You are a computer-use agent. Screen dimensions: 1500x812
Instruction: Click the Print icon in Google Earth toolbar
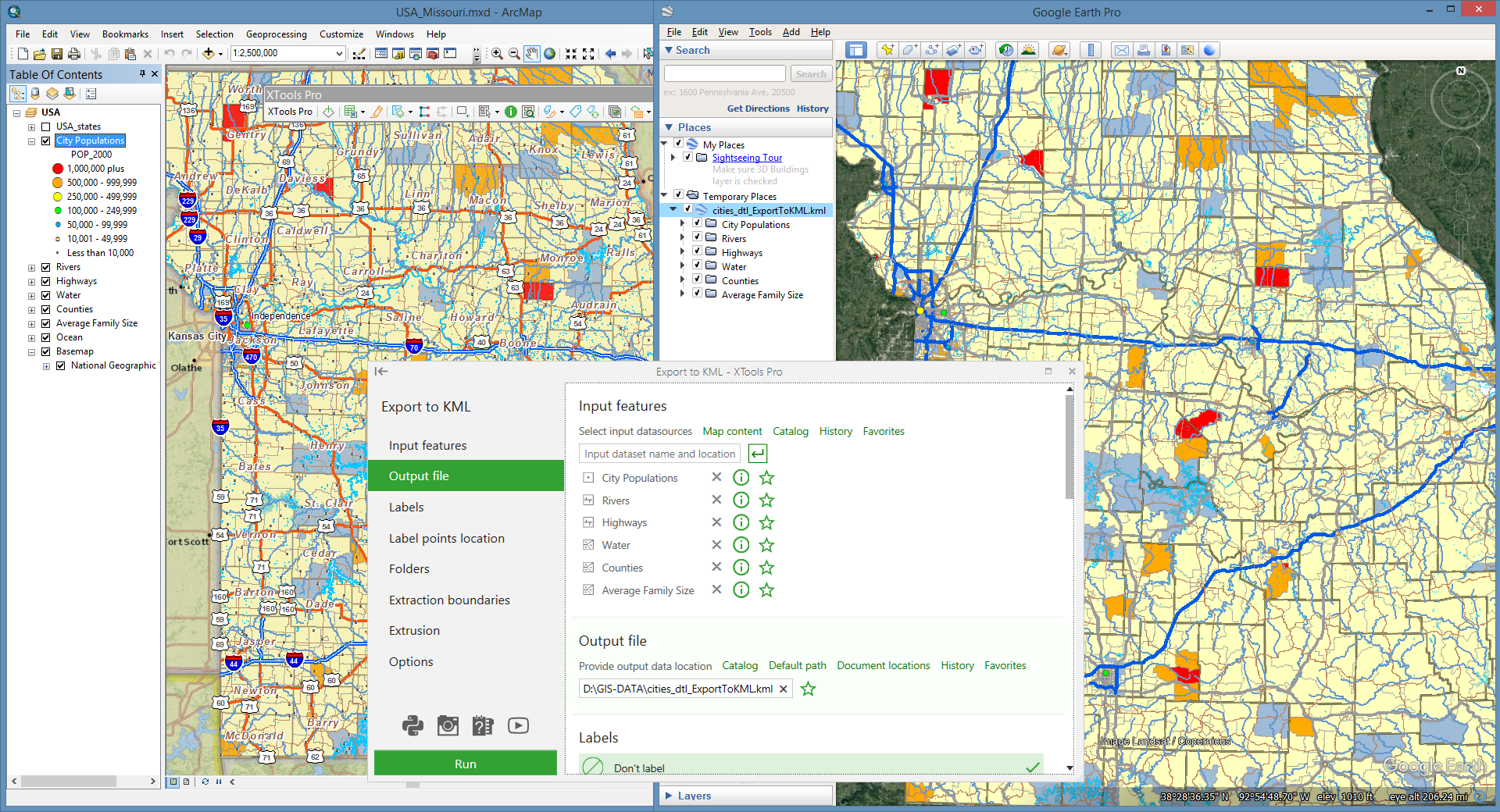[1143, 50]
